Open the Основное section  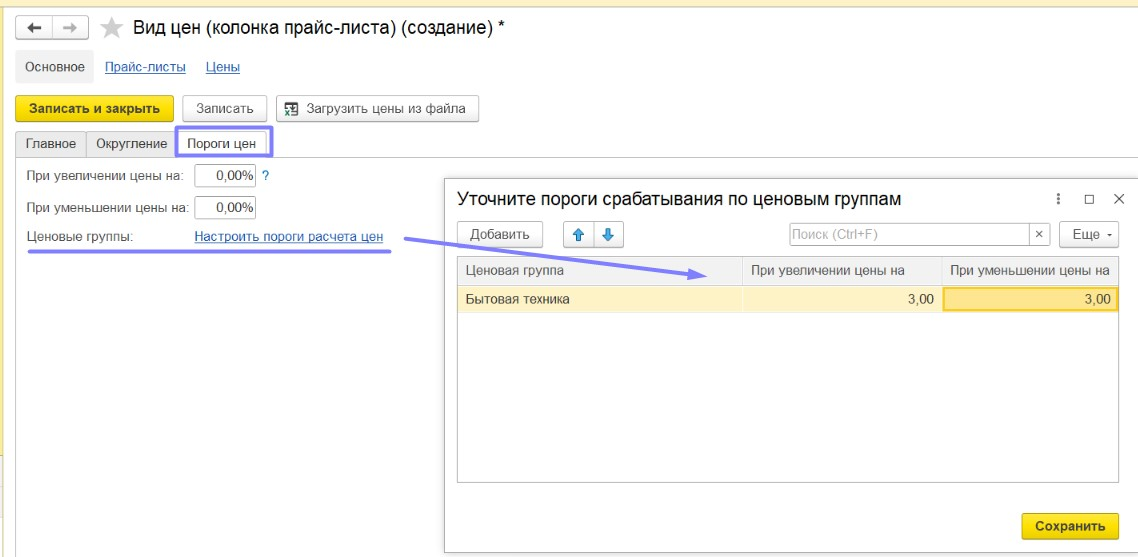54,67
